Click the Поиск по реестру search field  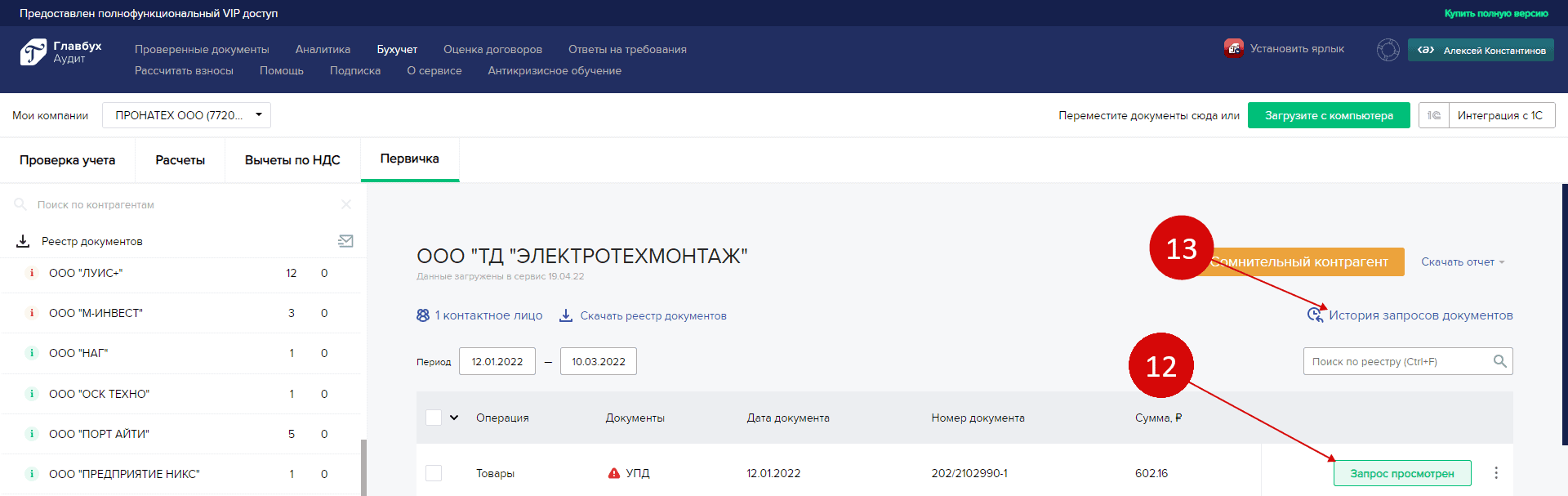(1408, 361)
